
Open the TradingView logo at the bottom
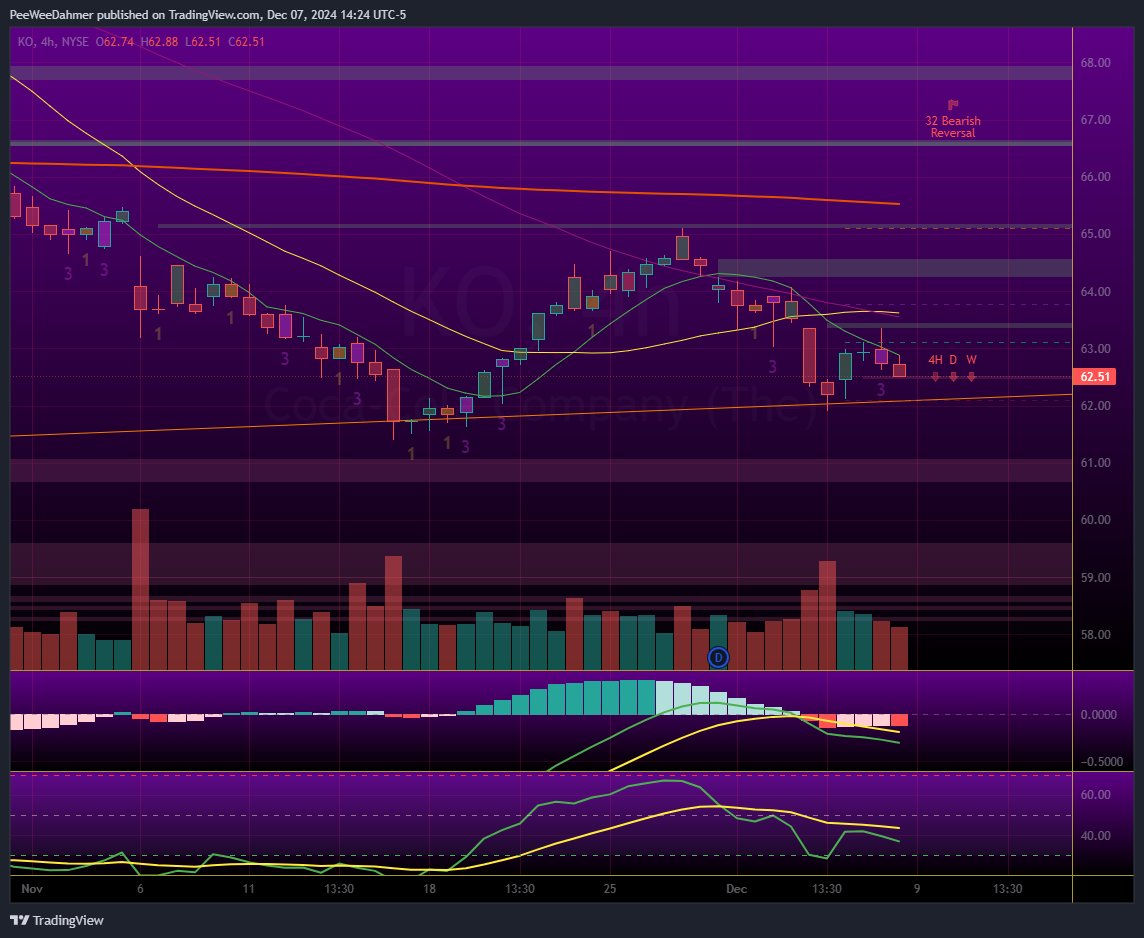[57, 920]
